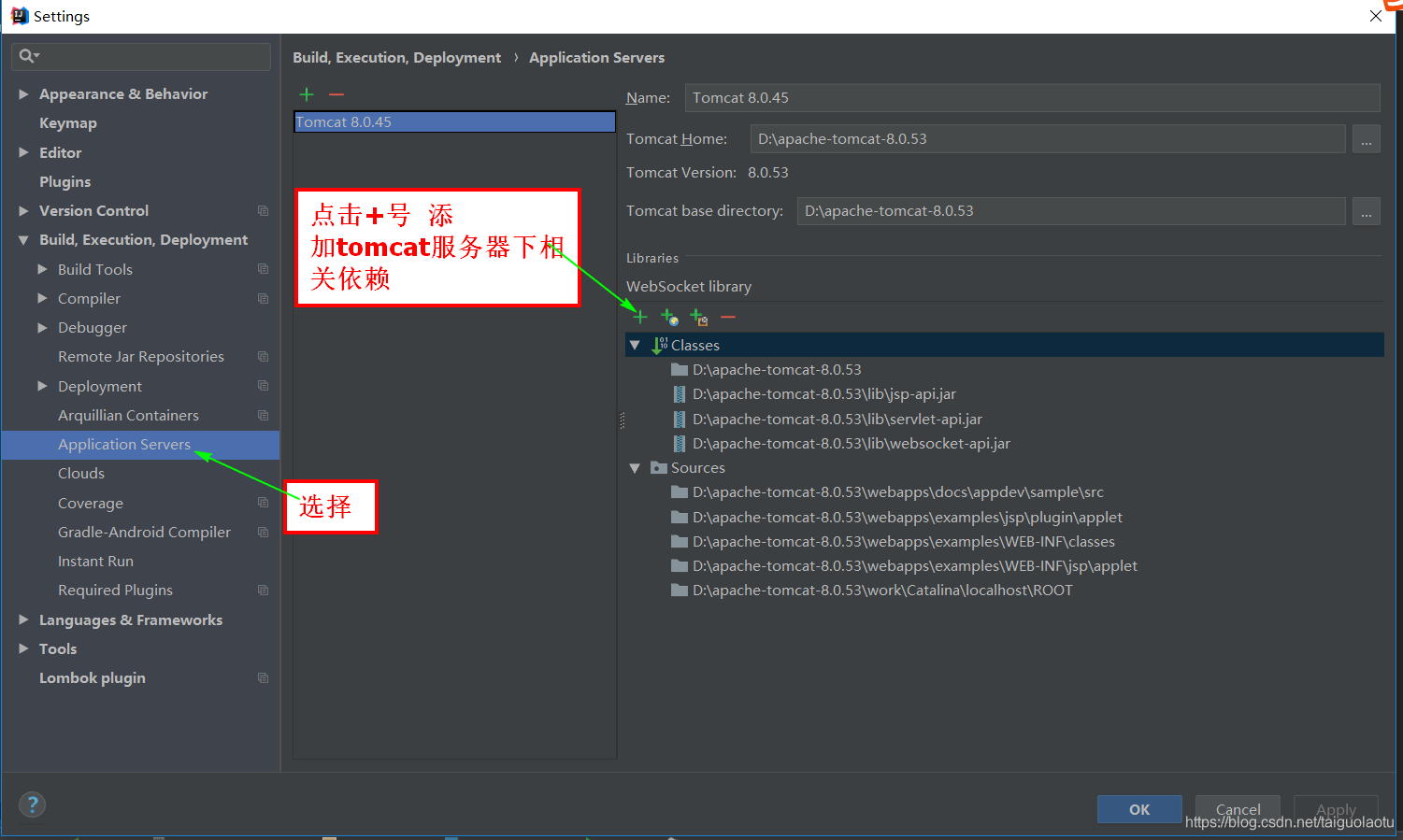Select Tomcat 8.0.45 in server list

[x=454, y=122]
